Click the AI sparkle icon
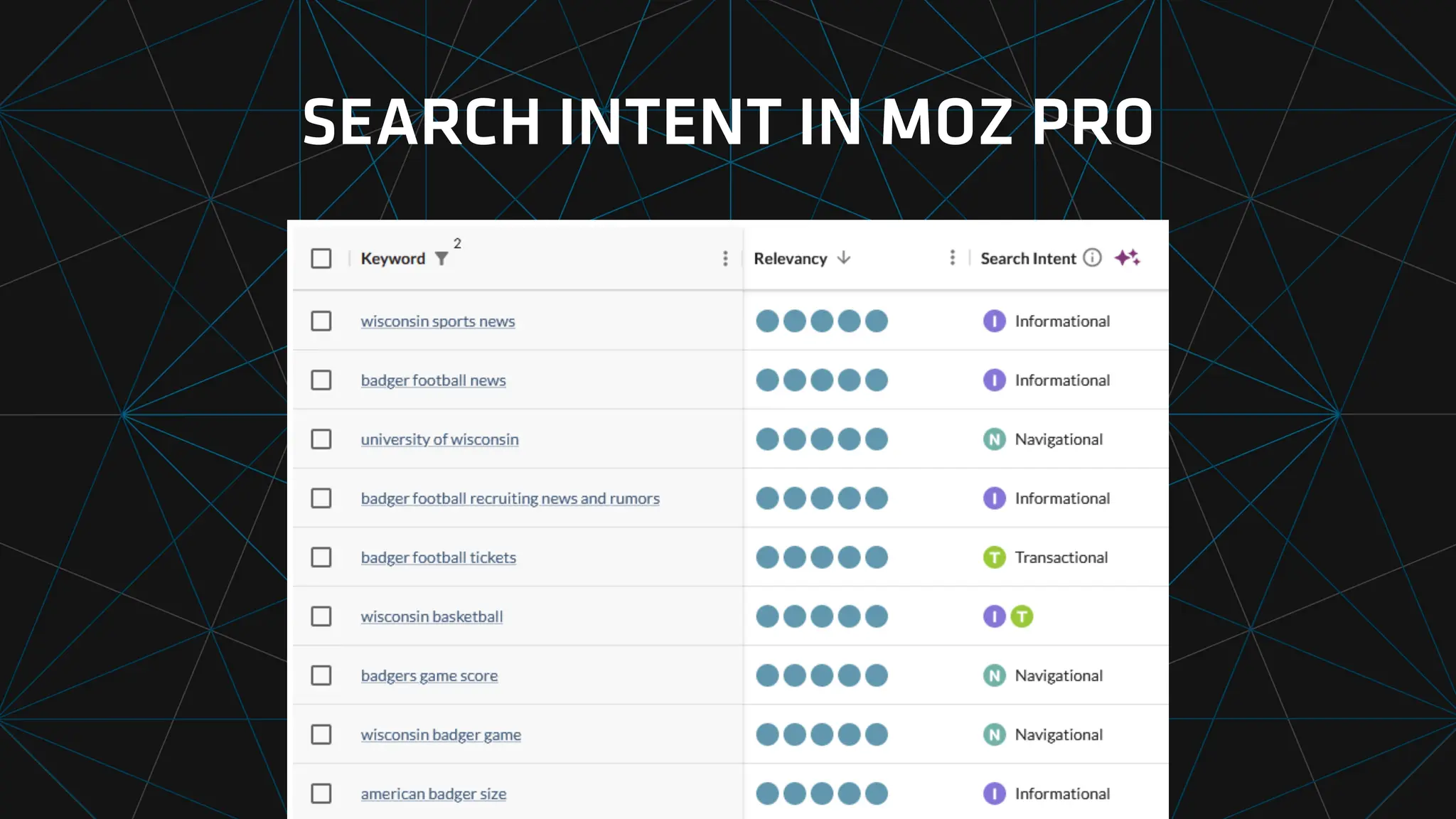 (1128, 257)
